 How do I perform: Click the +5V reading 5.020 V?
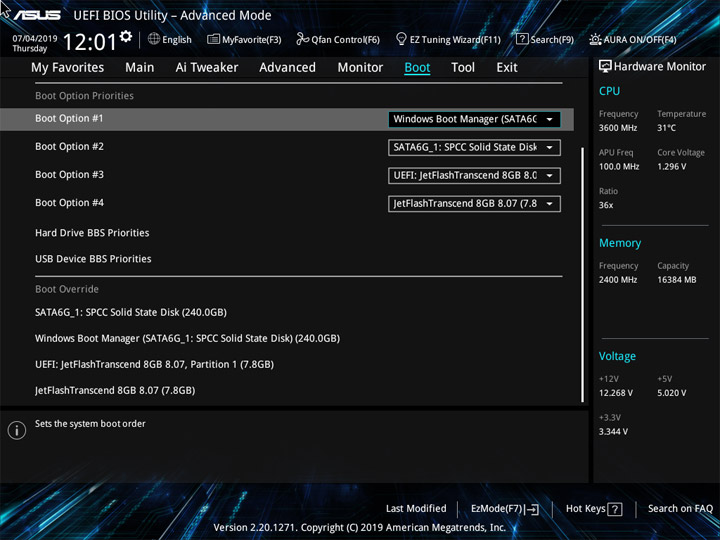tap(671, 393)
